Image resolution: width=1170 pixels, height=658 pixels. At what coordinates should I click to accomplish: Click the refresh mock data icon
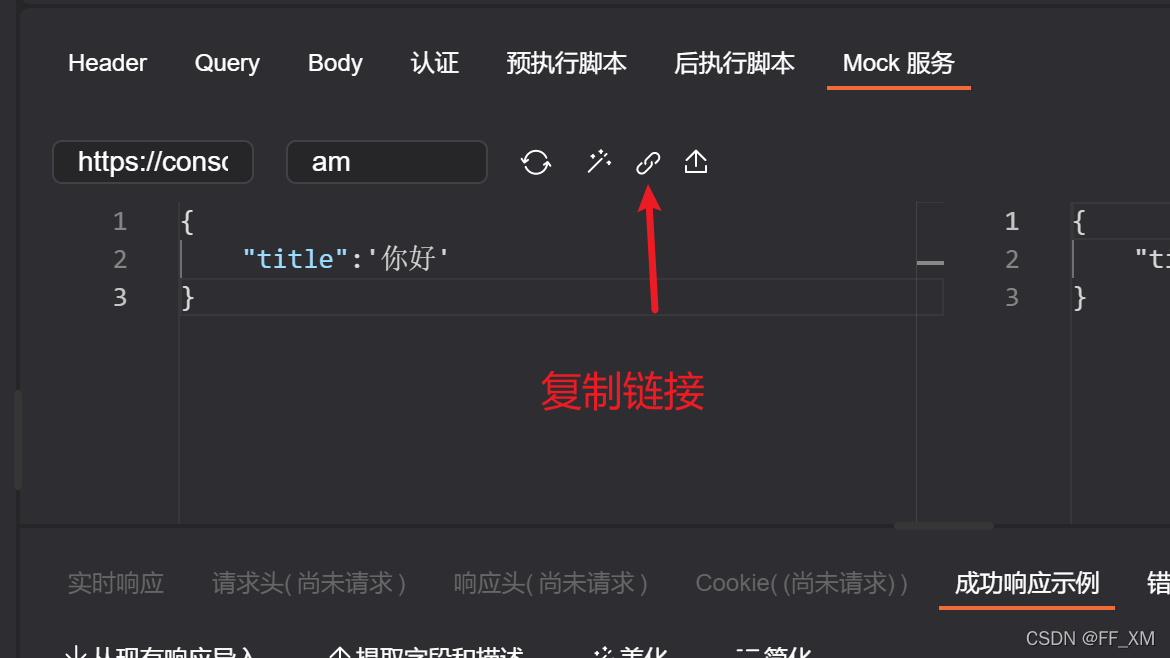[x=536, y=162]
